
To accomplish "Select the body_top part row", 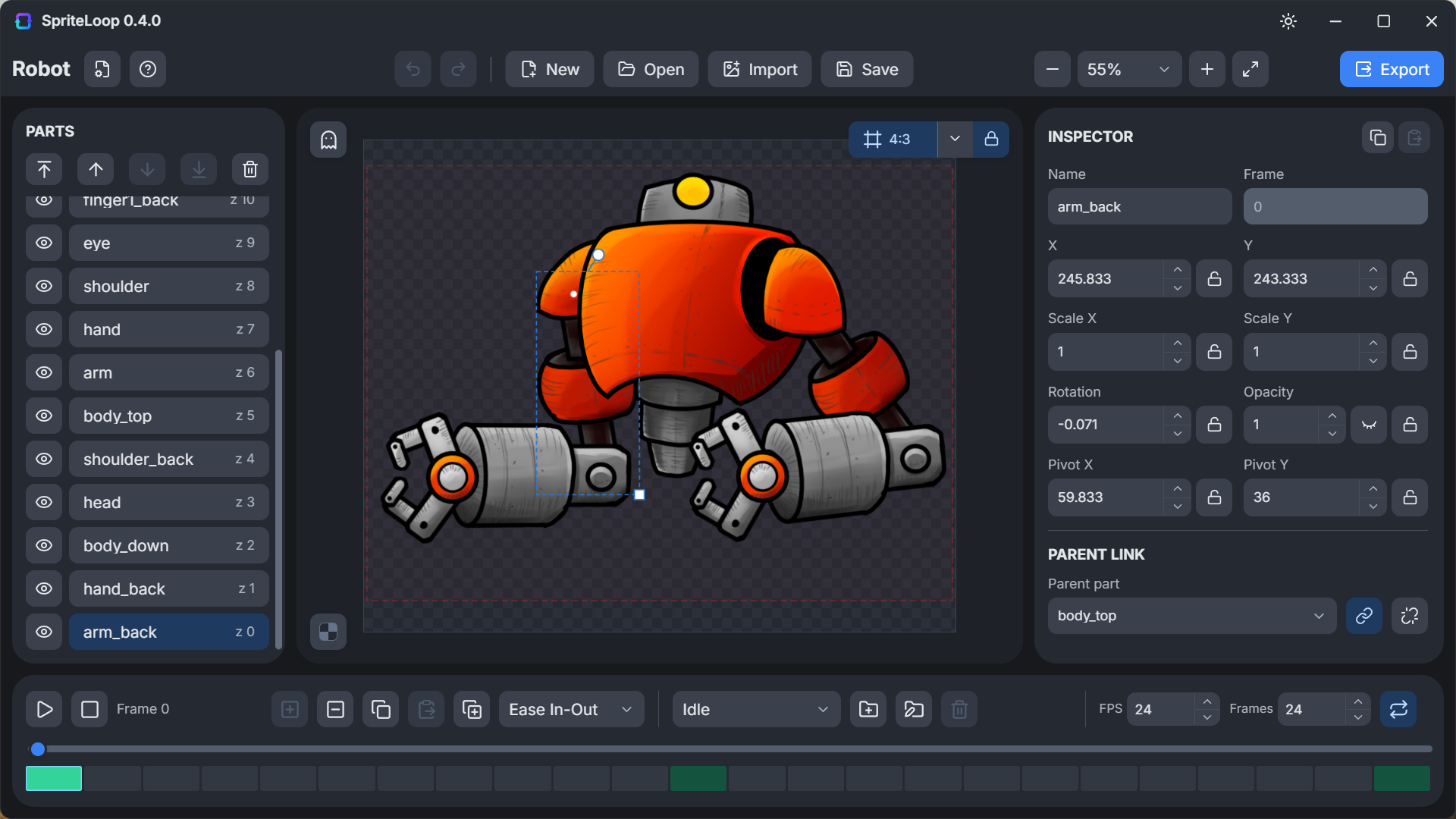I will (x=169, y=416).
